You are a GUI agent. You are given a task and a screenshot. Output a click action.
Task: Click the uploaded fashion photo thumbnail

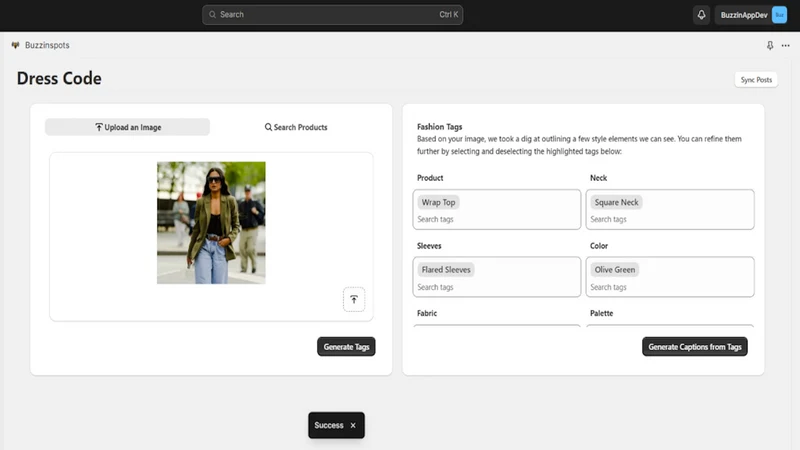coord(211,222)
